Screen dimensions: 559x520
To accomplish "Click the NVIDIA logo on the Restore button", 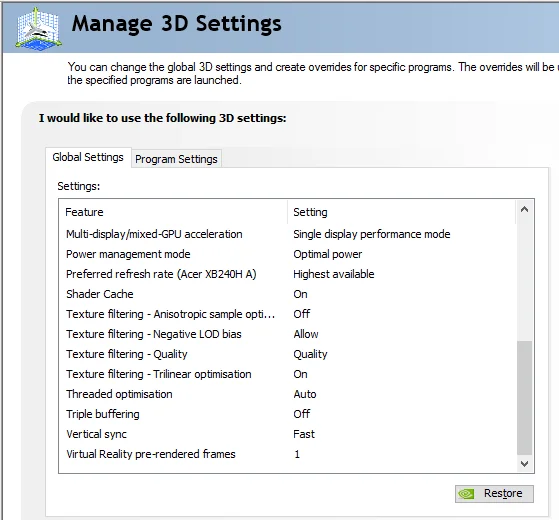I will pyautogui.click(x=466, y=494).
